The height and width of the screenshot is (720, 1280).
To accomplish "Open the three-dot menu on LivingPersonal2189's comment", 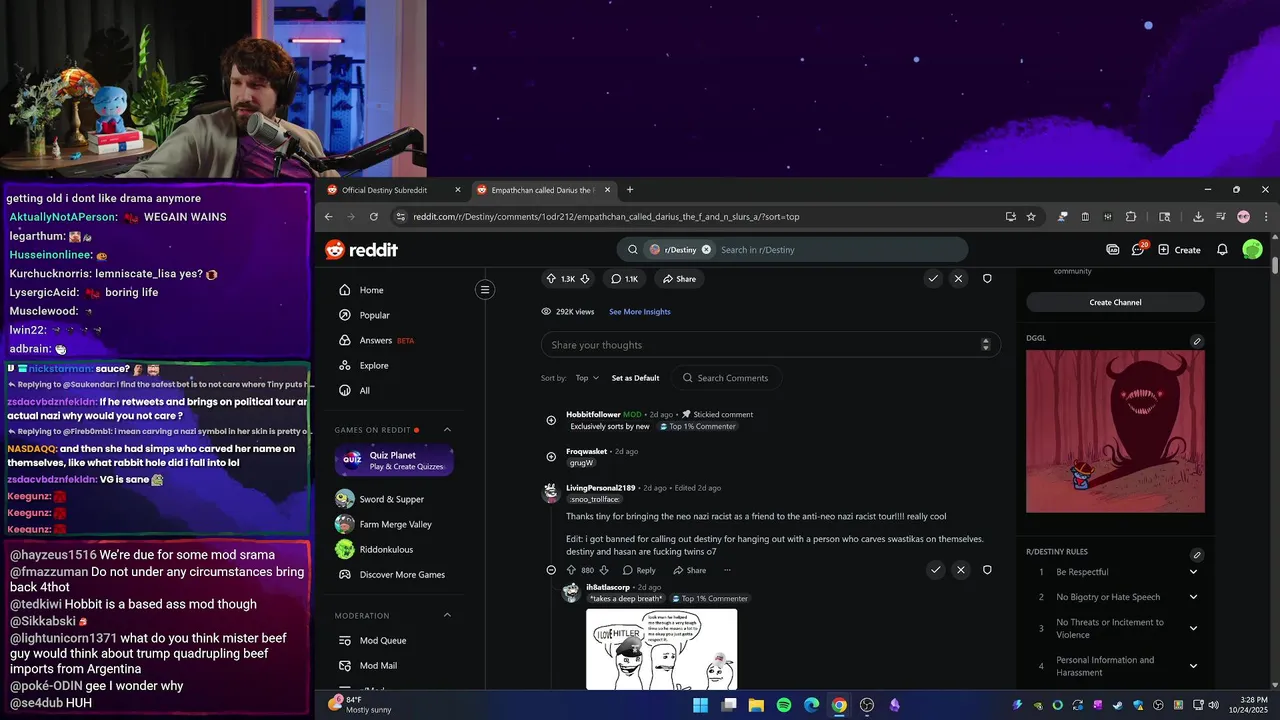I will (x=727, y=570).
